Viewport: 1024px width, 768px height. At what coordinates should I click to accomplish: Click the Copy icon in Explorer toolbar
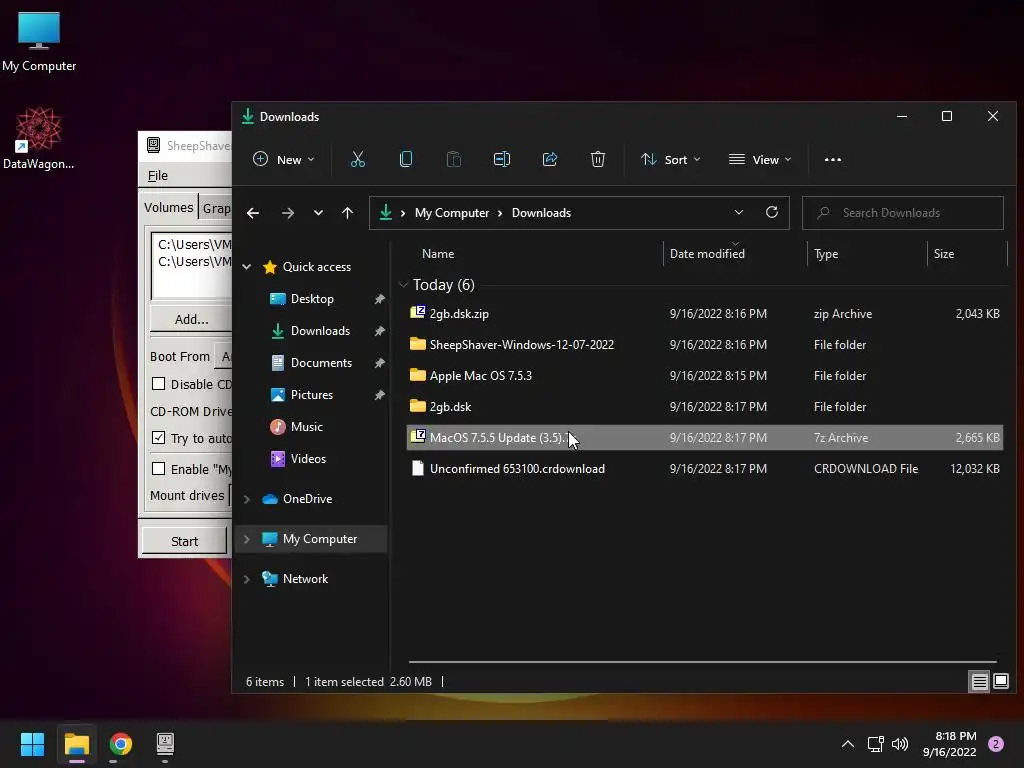click(x=406, y=159)
